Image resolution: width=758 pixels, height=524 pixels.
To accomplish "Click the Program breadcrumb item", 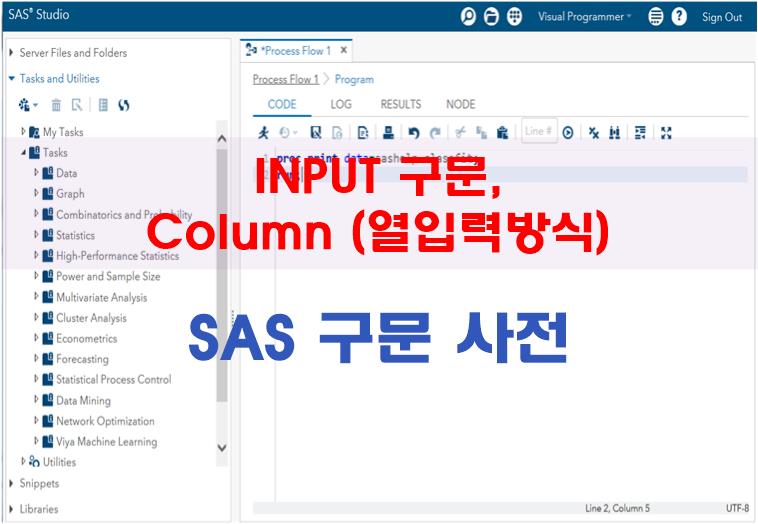I will [x=354, y=79].
